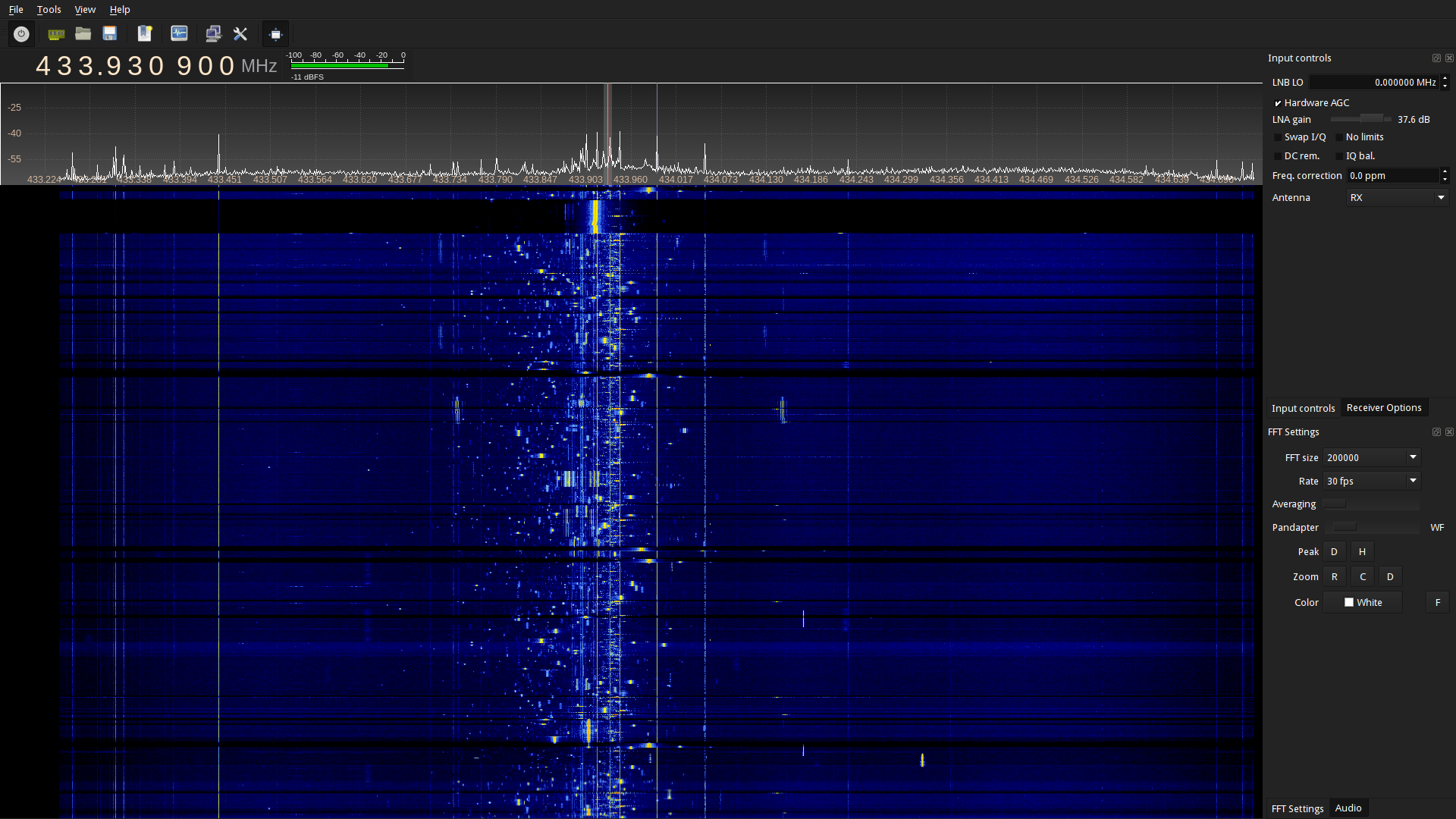Image resolution: width=1456 pixels, height=819 pixels.
Task: Adjust the Averaging slider
Action: pyautogui.click(x=1371, y=504)
